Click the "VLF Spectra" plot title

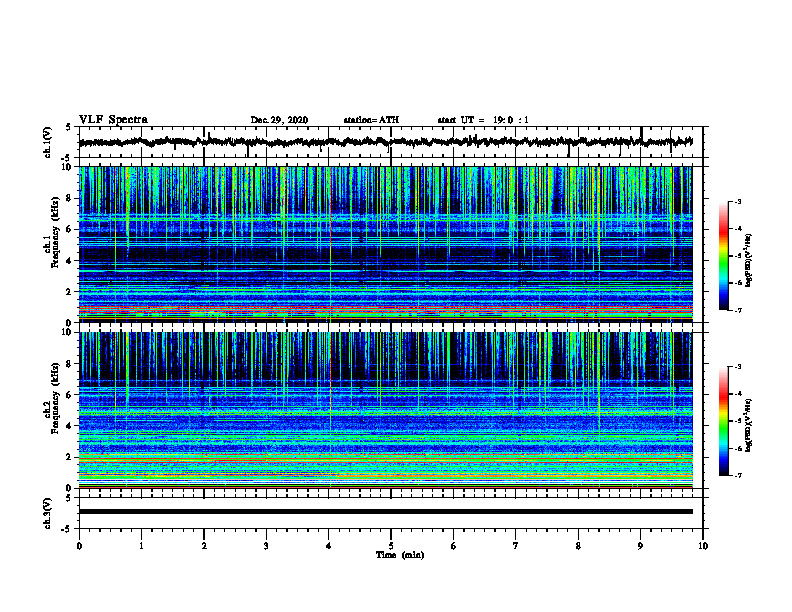coord(113,120)
